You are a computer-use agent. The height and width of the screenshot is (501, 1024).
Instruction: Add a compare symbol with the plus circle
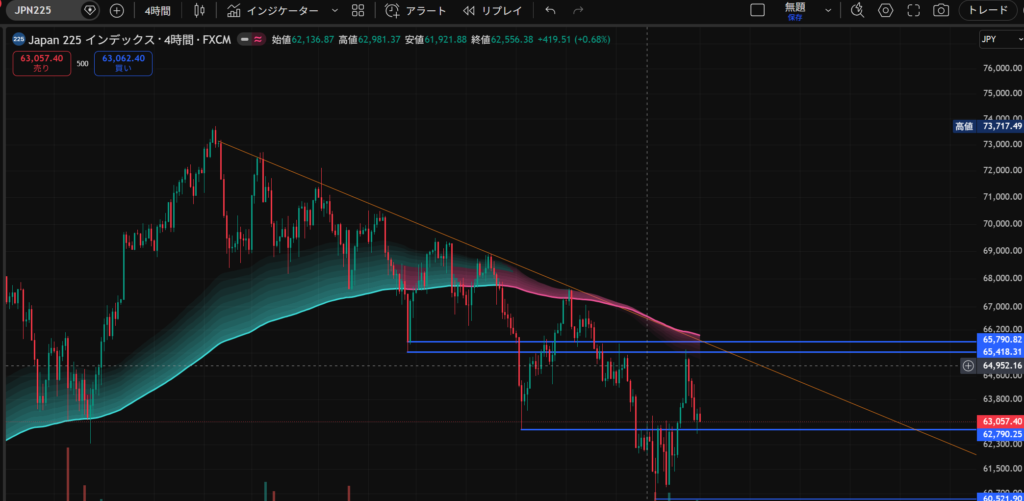(116, 10)
